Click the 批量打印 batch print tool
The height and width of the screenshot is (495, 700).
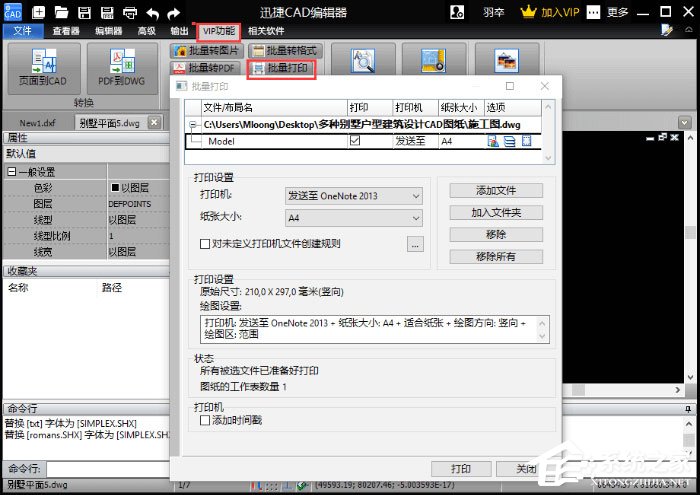tap(282, 68)
